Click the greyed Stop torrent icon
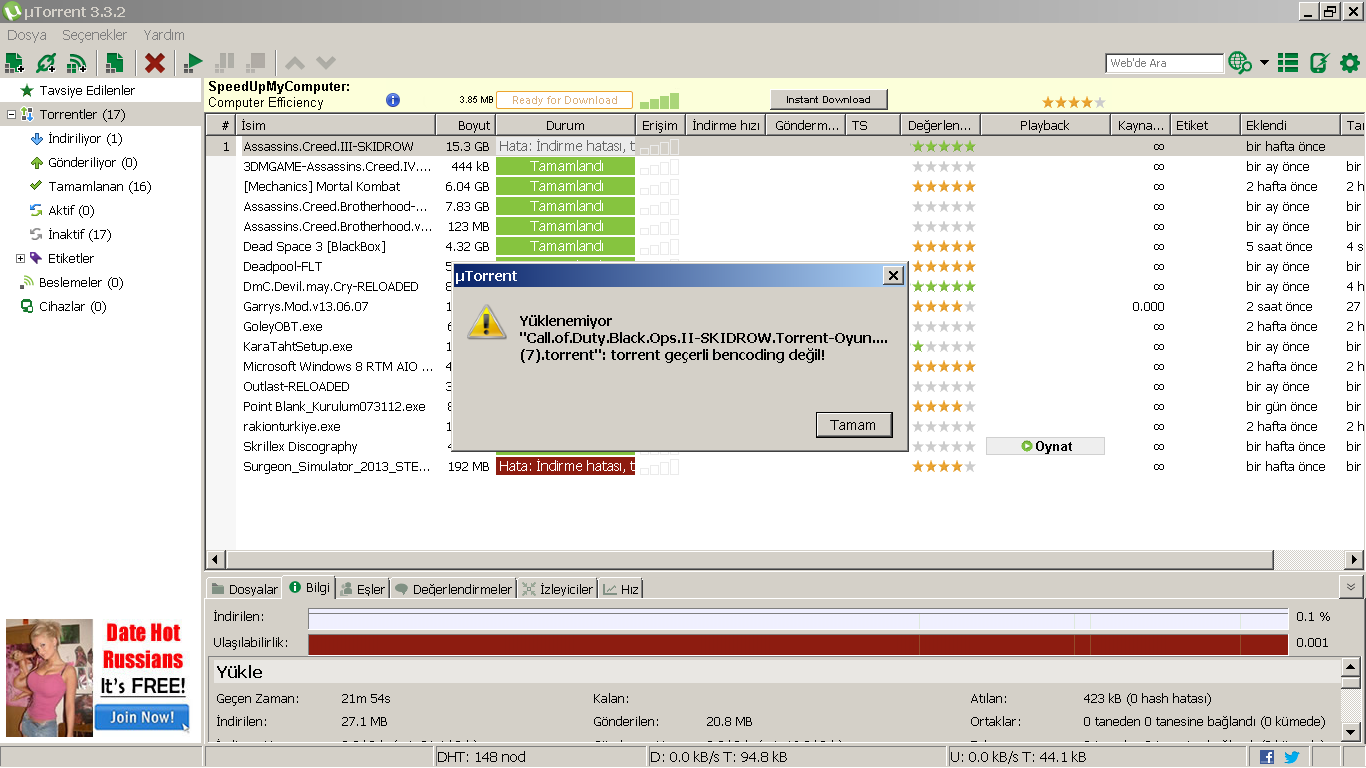The height and width of the screenshot is (768, 1366). 256,63
